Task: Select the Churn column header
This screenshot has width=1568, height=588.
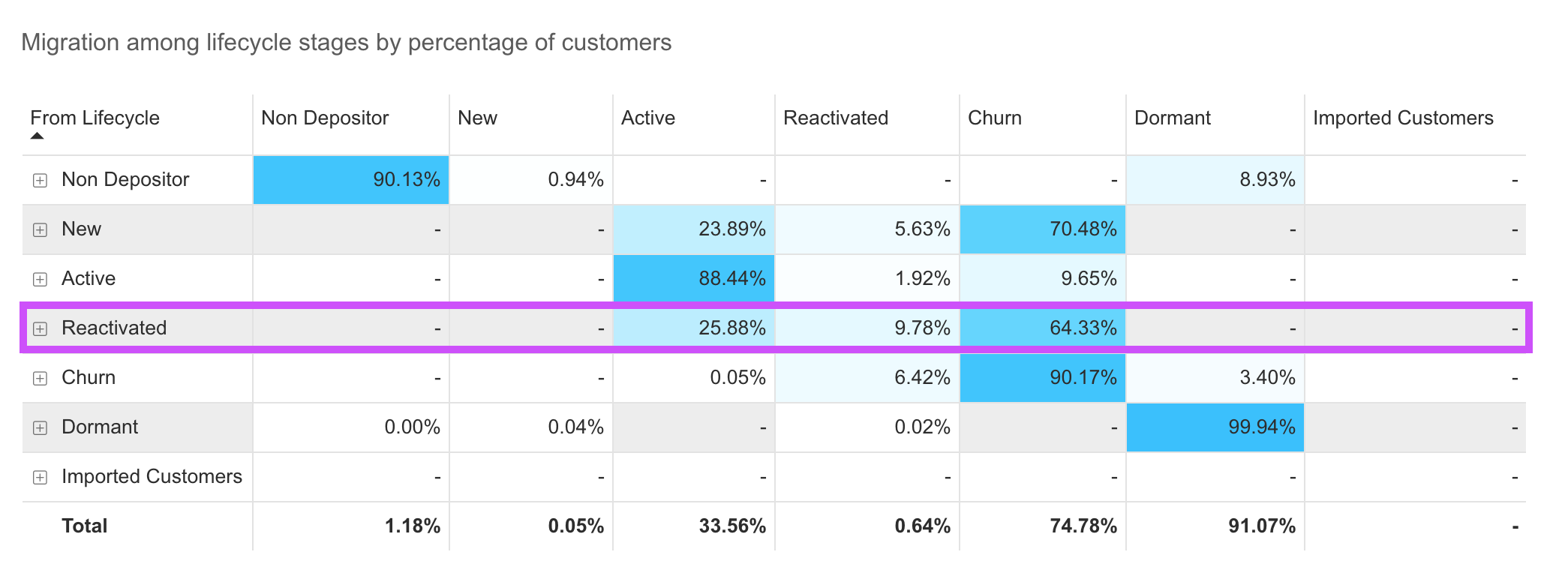Action: tap(995, 118)
